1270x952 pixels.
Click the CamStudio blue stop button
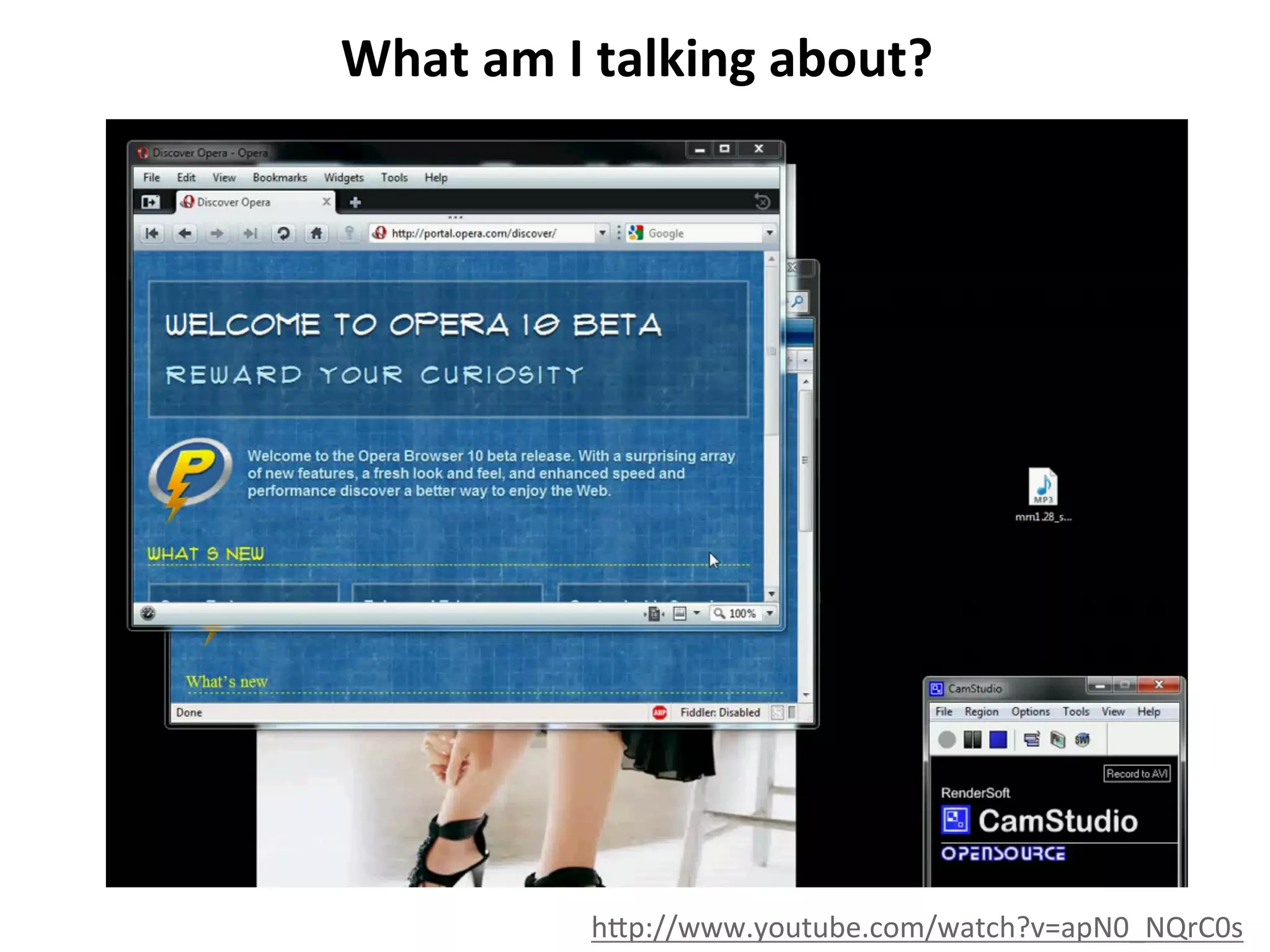point(998,739)
